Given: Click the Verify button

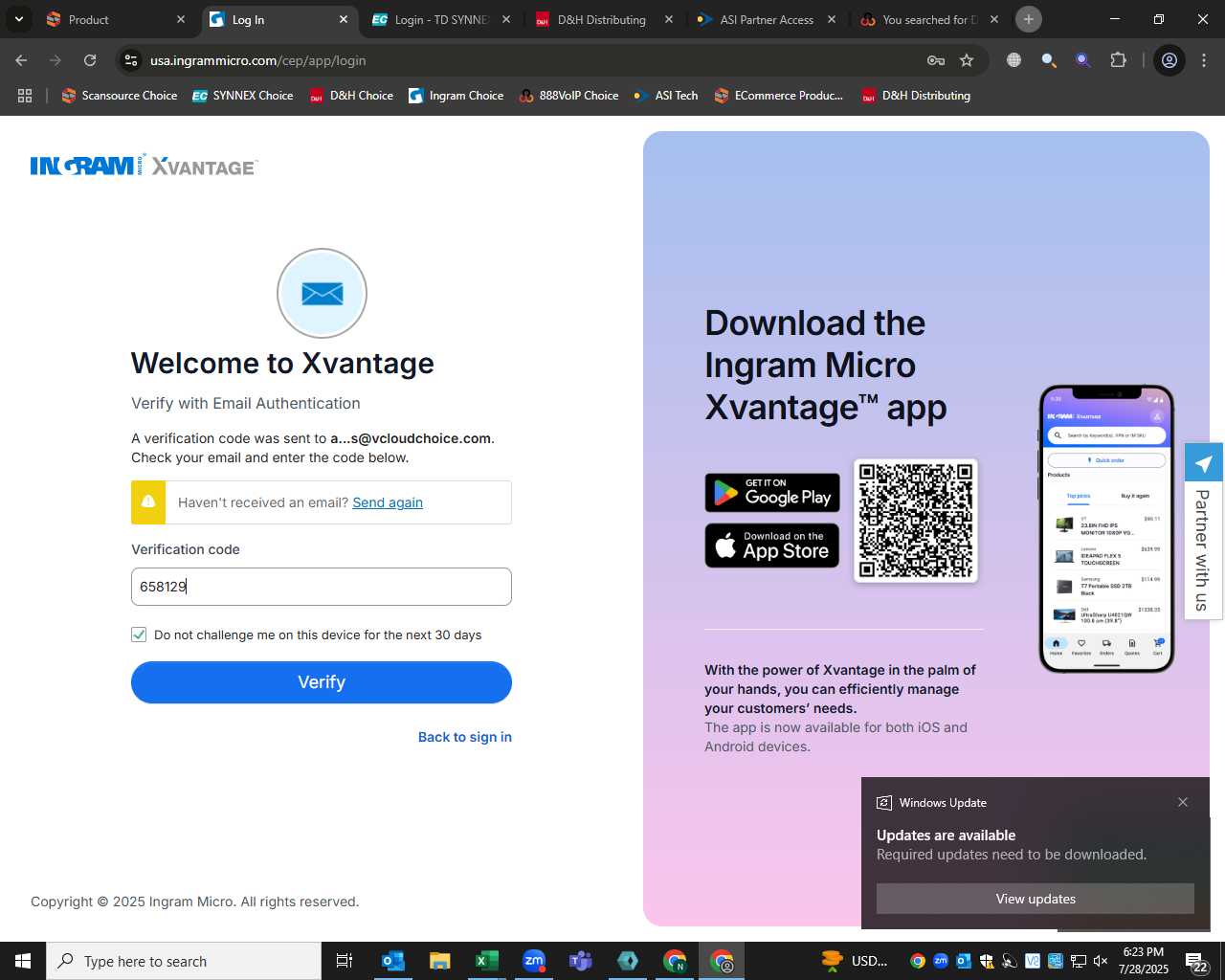Looking at the screenshot, I should (x=322, y=682).
